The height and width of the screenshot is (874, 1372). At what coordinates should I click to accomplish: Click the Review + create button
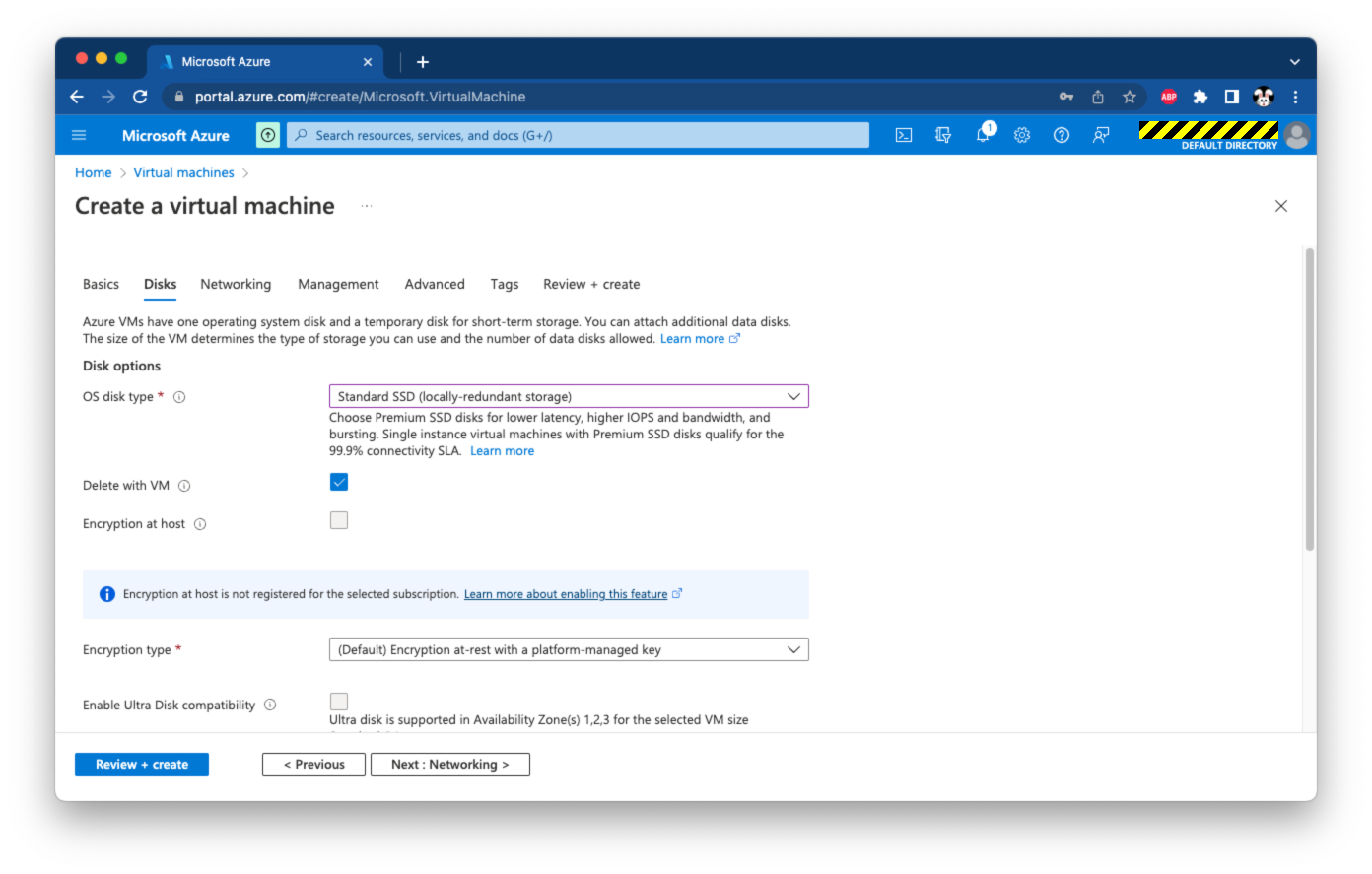(x=142, y=765)
